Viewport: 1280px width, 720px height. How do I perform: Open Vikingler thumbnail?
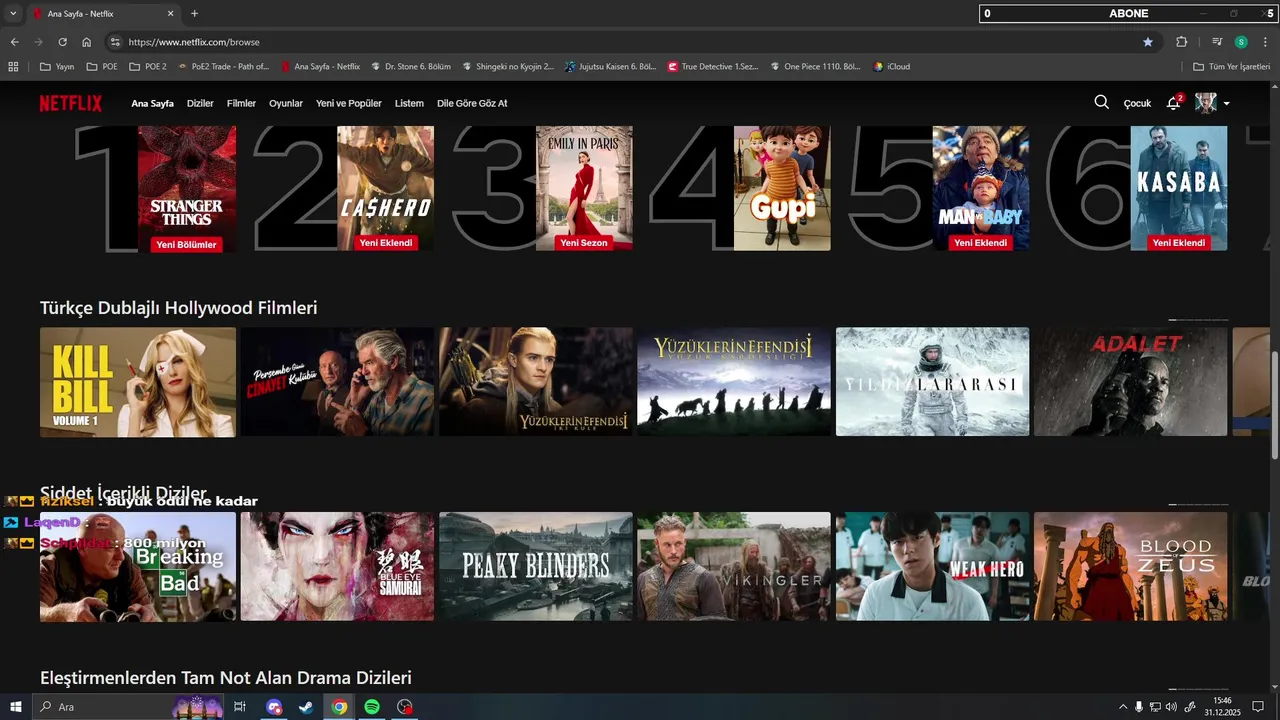[x=734, y=567]
